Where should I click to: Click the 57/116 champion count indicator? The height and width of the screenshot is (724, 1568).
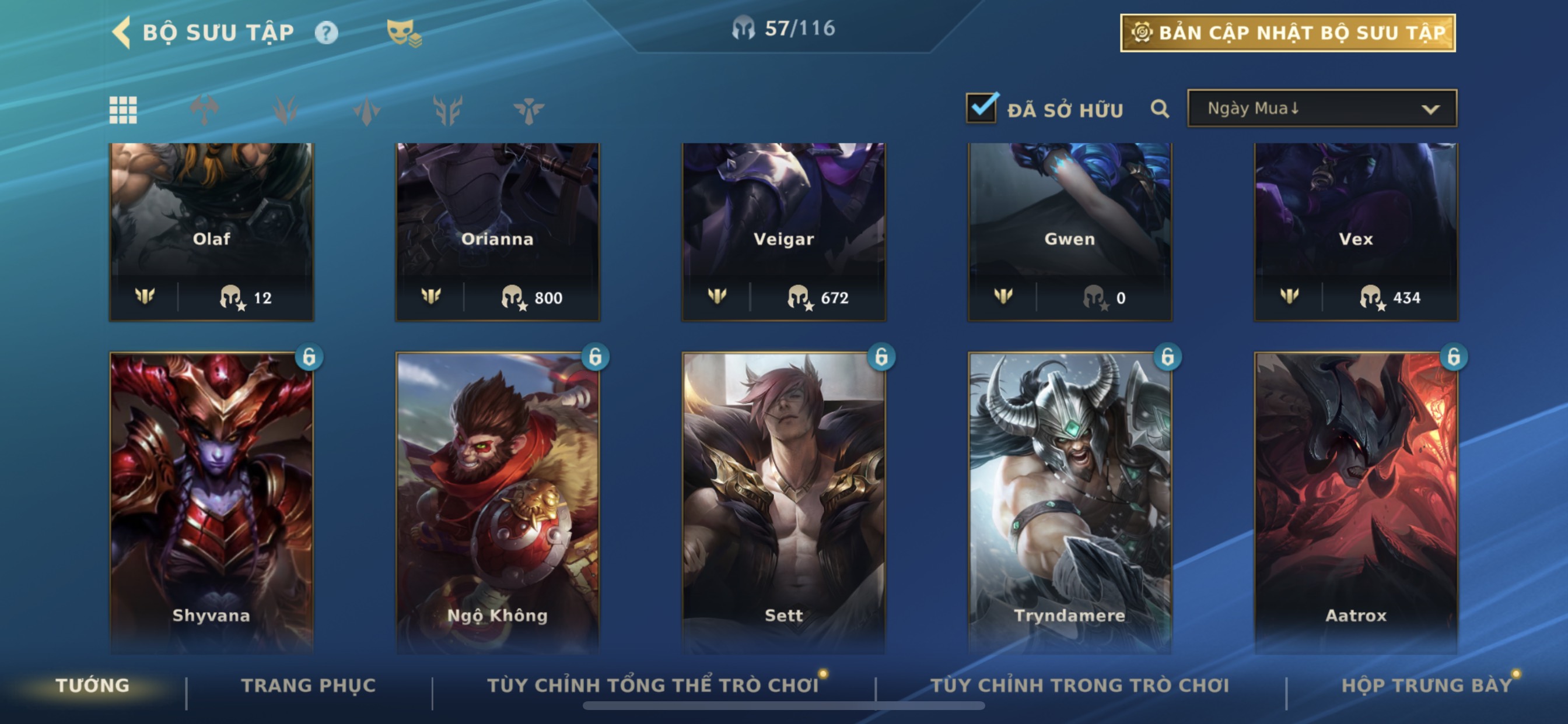point(783,28)
